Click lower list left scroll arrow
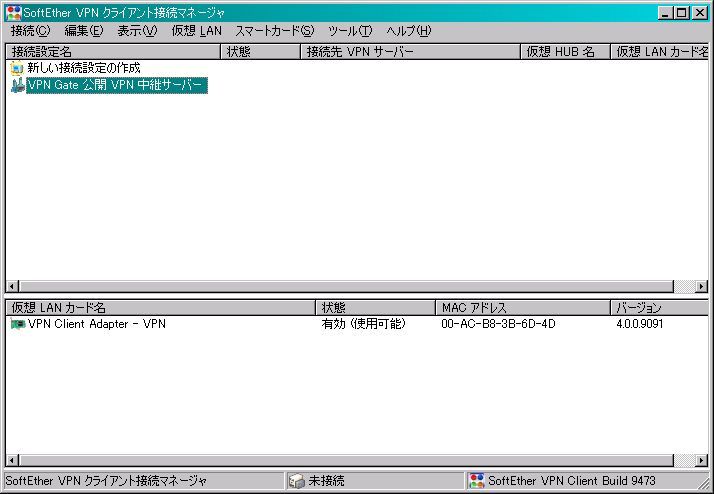This screenshot has height=494, width=714. (x=12, y=460)
